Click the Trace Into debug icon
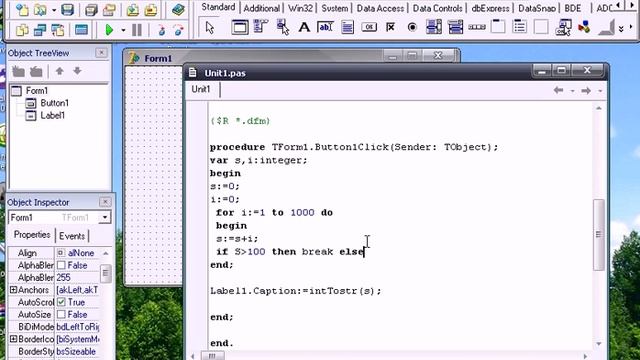 tap(162, 30)
